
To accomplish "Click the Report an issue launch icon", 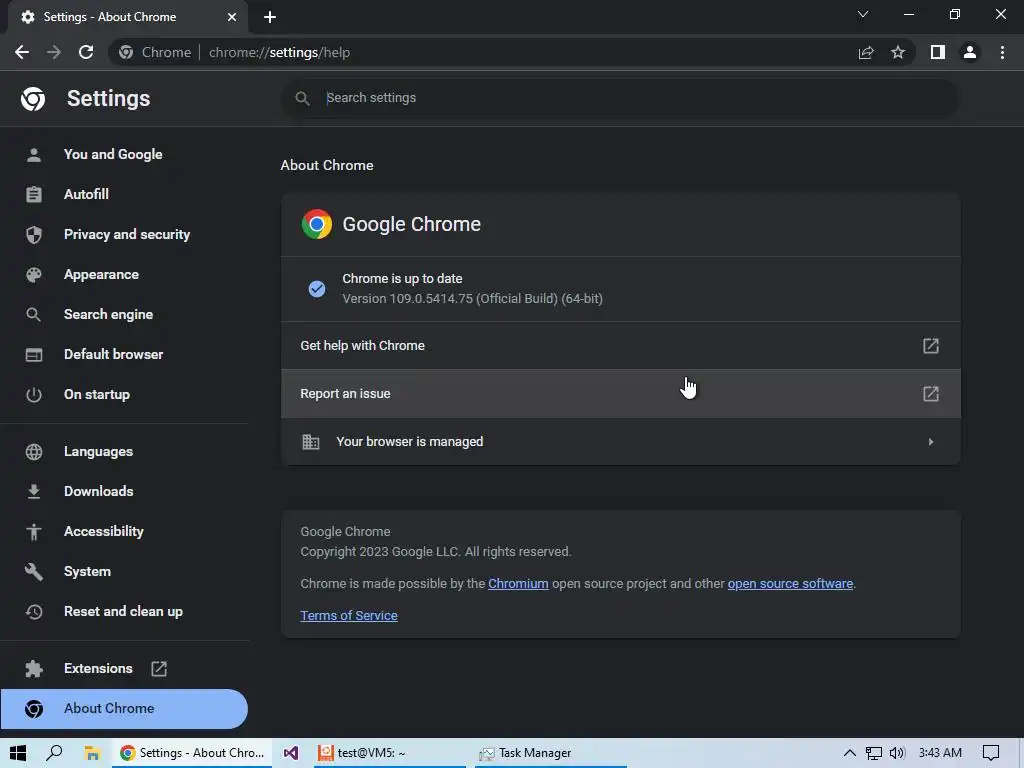I will click(931, 394).
